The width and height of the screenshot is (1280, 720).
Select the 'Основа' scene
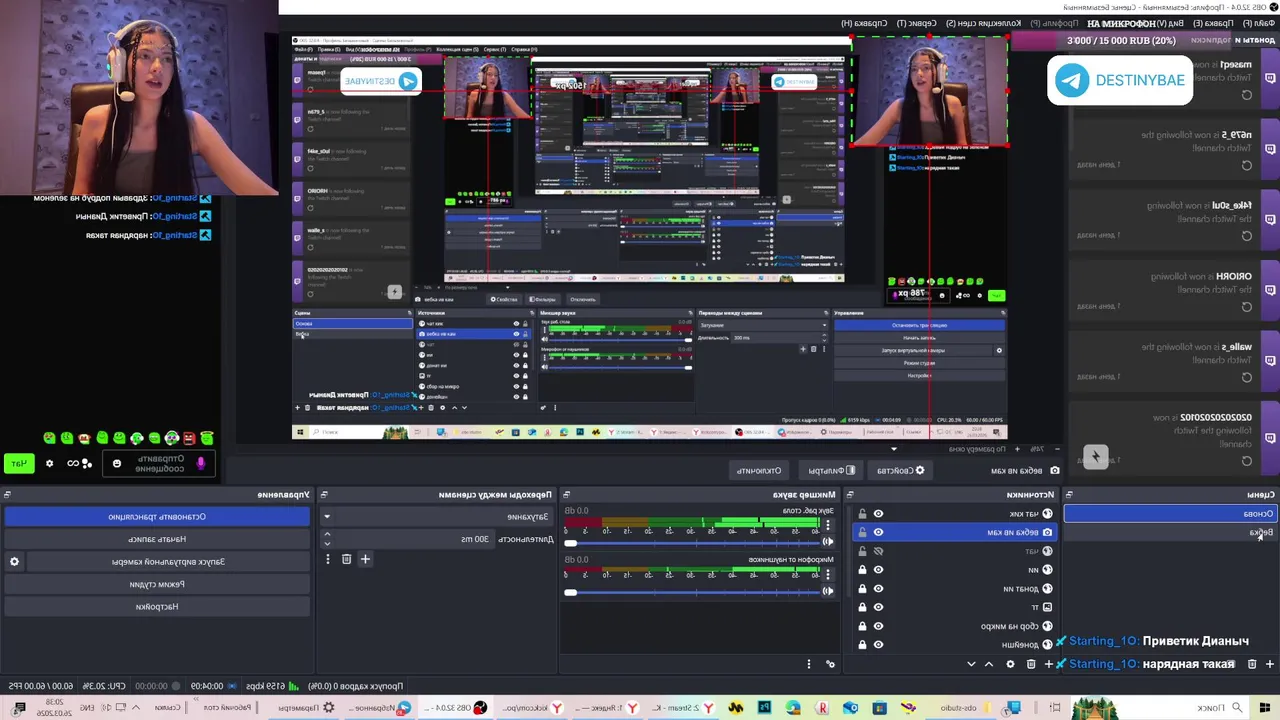(1170, 514)
